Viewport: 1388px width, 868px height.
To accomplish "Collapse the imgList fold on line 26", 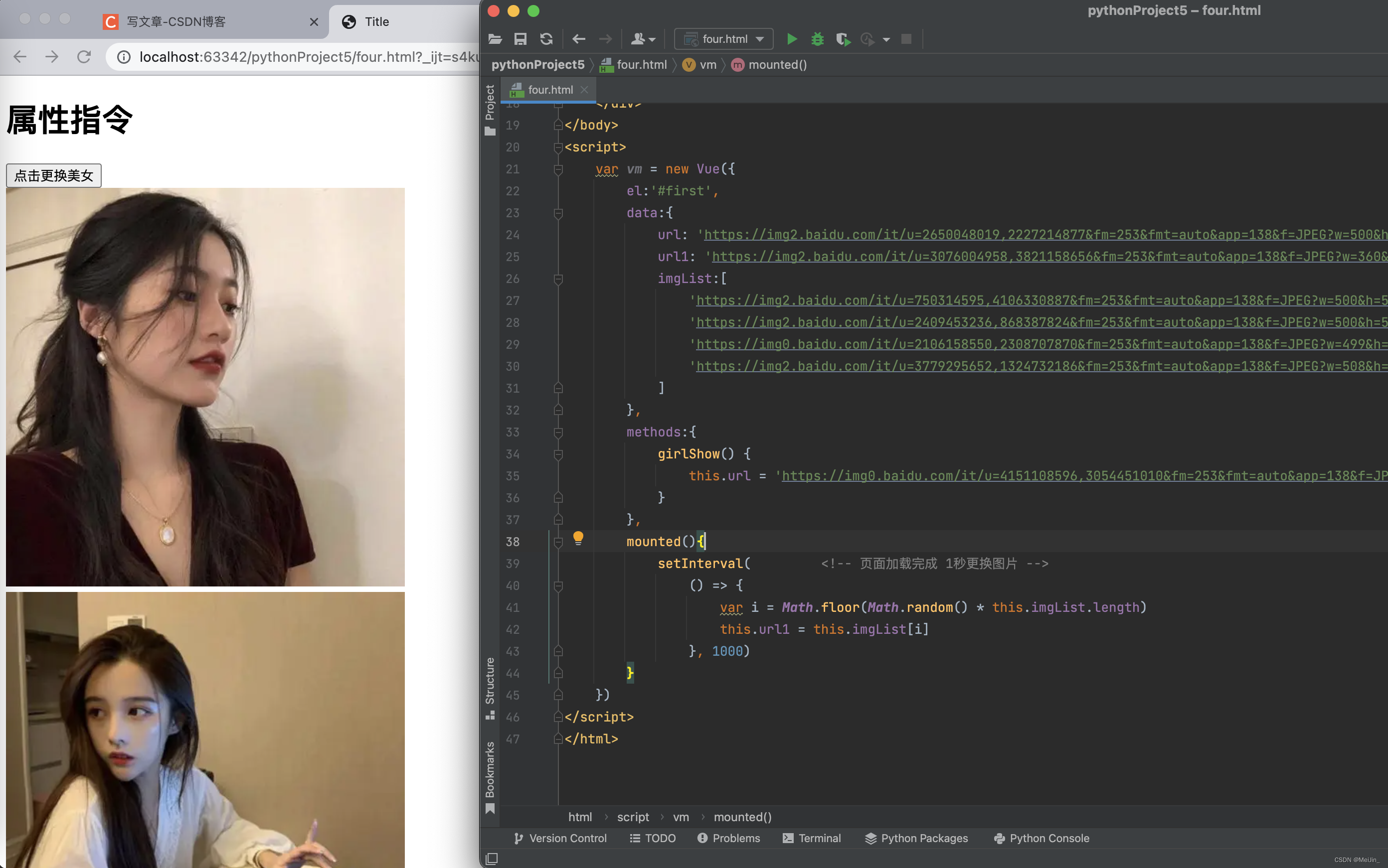I will pos(557,279).
